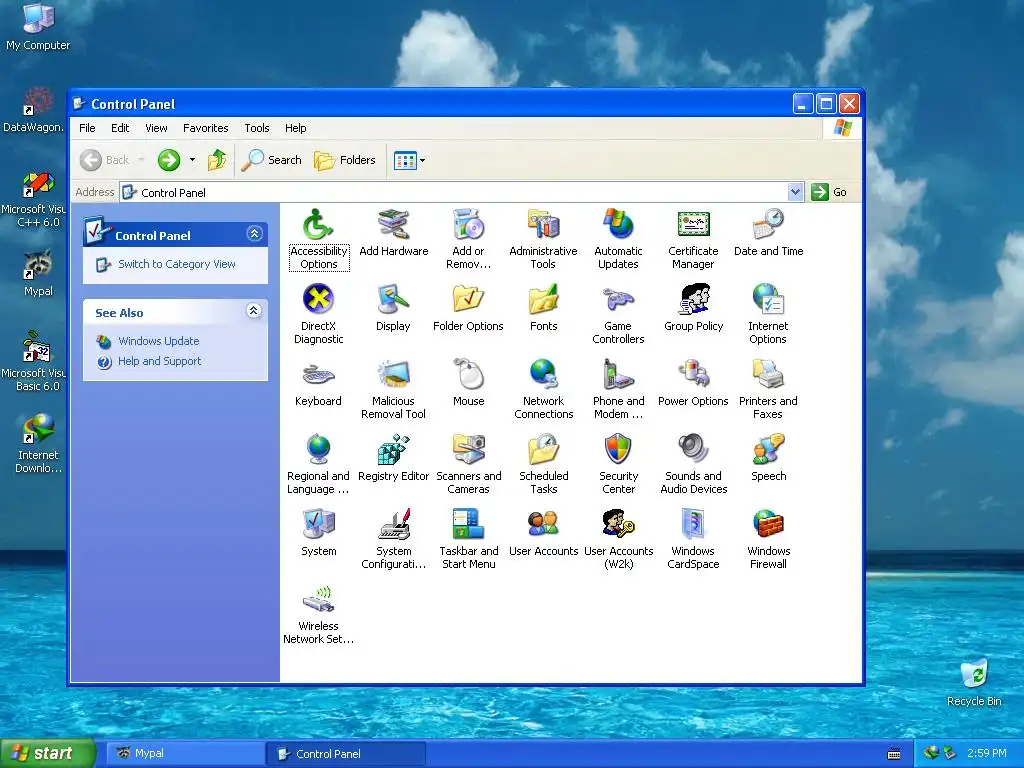Go up one folder level

217,159
